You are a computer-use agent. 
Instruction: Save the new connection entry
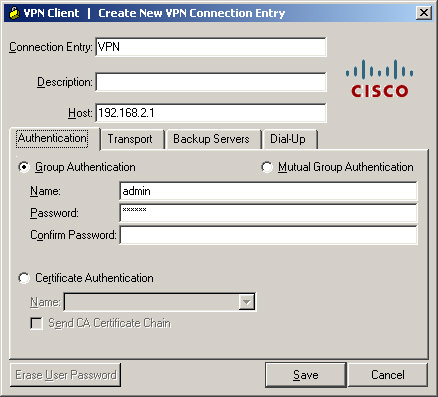click(306, 375)
